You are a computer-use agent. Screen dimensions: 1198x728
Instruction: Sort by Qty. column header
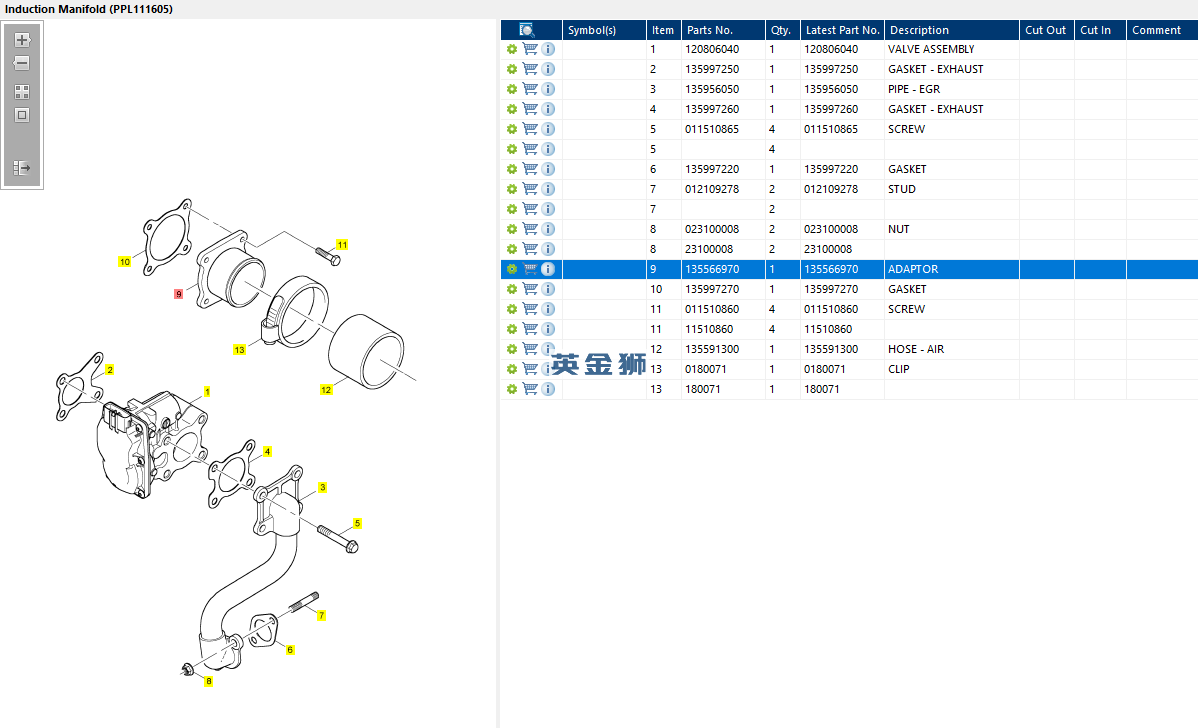(782, 30)
